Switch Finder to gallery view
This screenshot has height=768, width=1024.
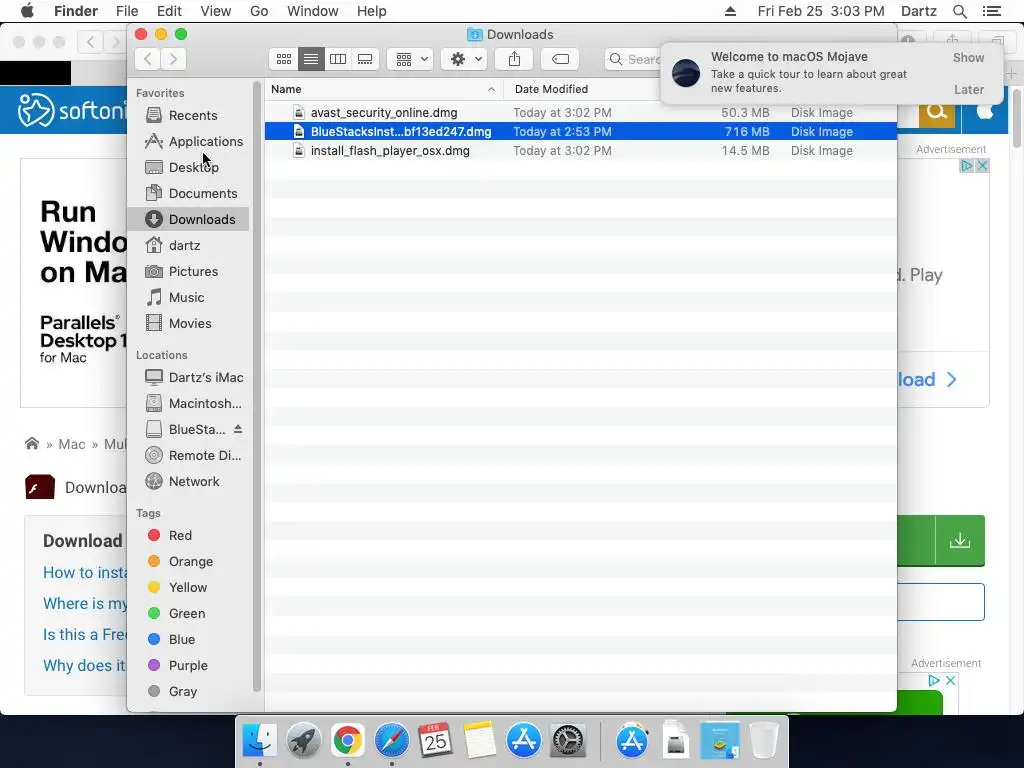pos(365,59)
